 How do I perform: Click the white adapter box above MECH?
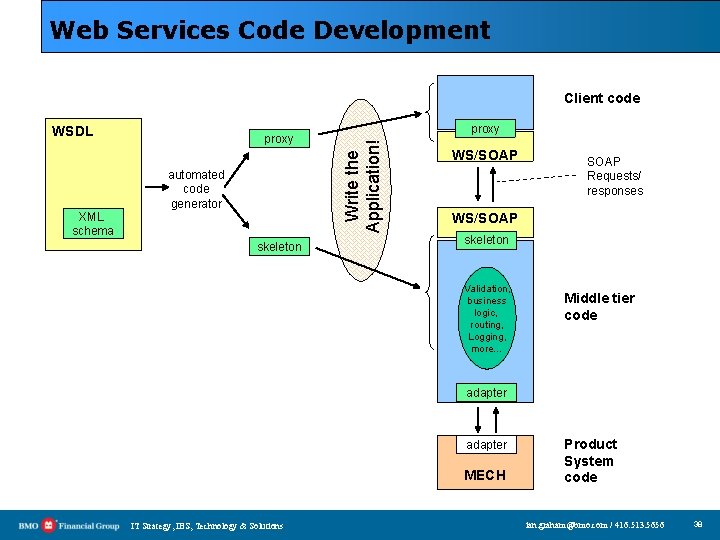coord(486,444)
